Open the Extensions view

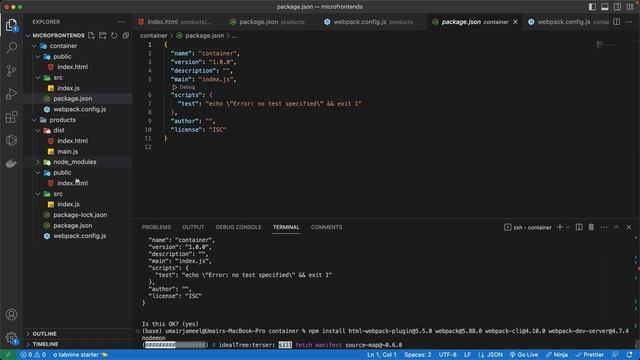tap(11, 117)
